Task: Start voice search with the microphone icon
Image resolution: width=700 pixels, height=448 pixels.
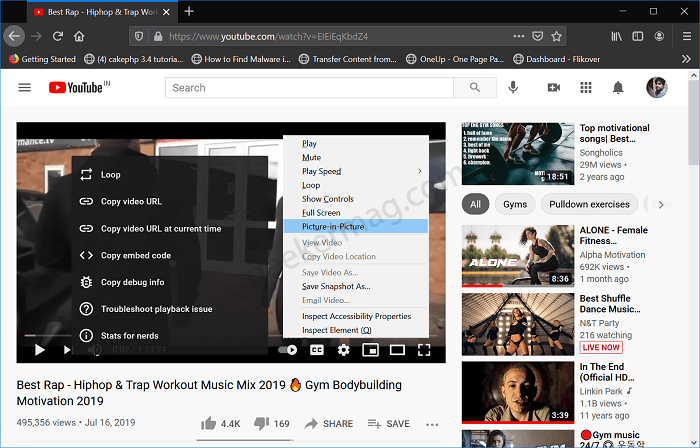Action: pos(513,87)
